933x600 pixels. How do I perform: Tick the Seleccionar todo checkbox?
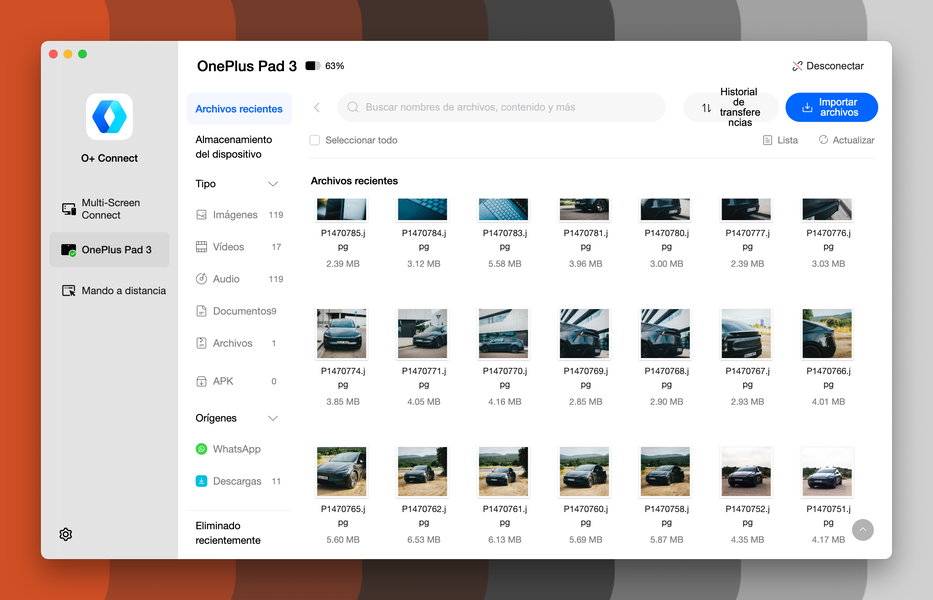point(315,140)
